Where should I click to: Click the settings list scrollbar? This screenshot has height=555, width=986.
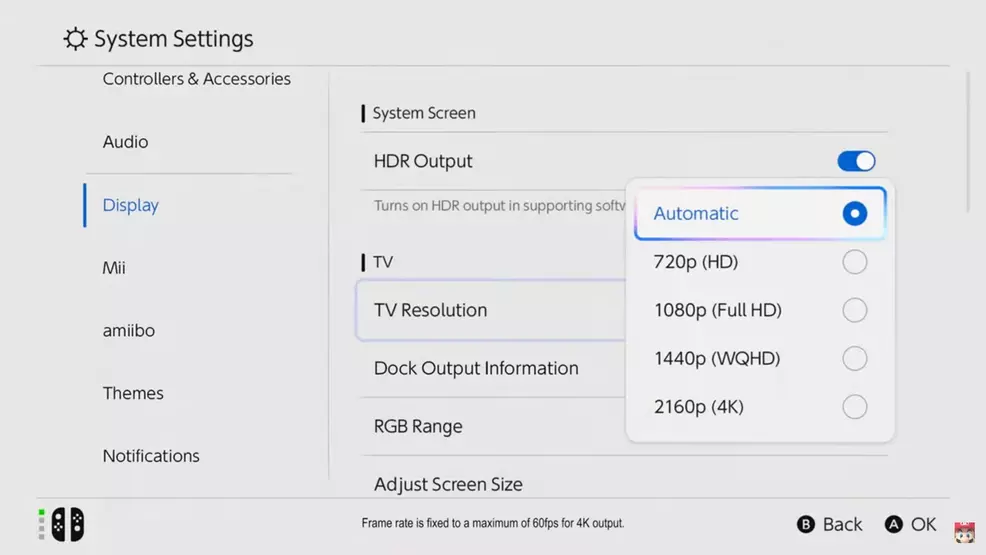click(968, 140)
